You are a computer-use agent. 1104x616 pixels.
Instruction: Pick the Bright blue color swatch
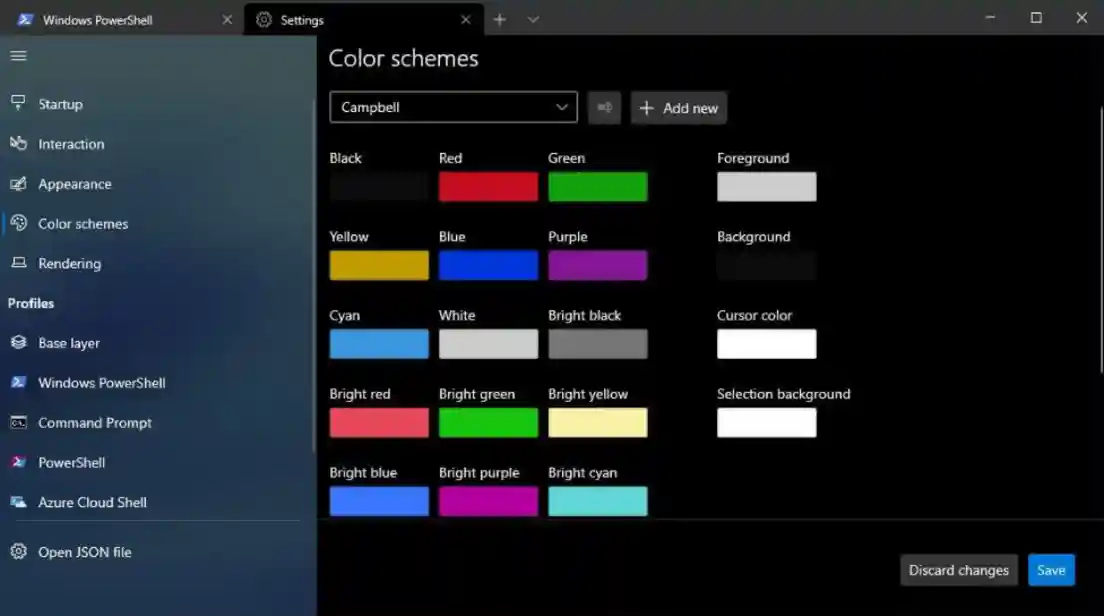tap(379, 501)
